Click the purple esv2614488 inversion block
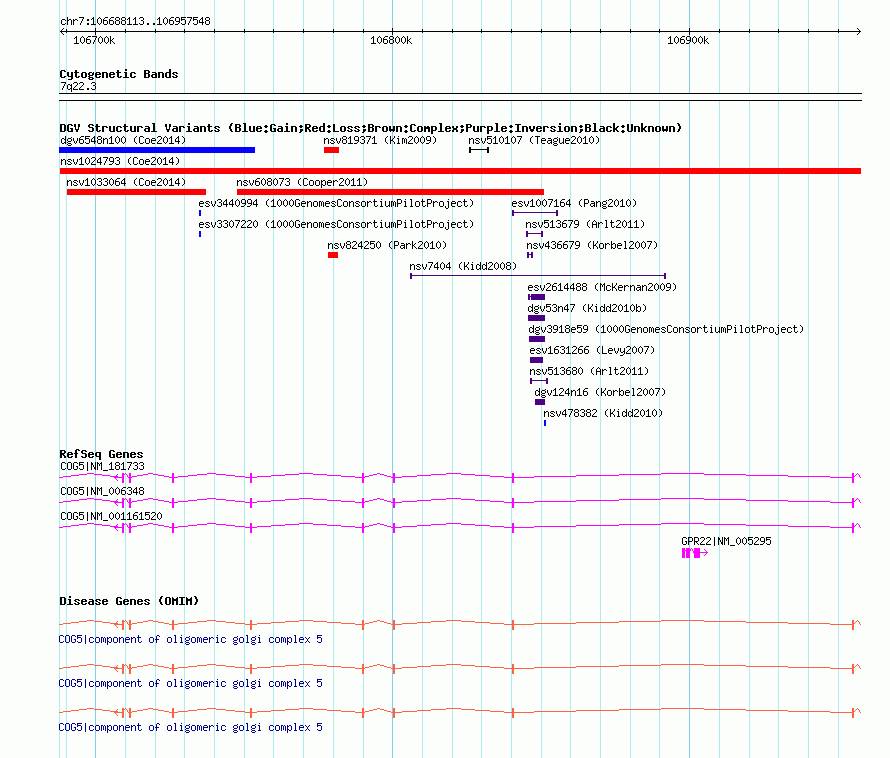The image size is (890, 758). [x=536, y=297]
